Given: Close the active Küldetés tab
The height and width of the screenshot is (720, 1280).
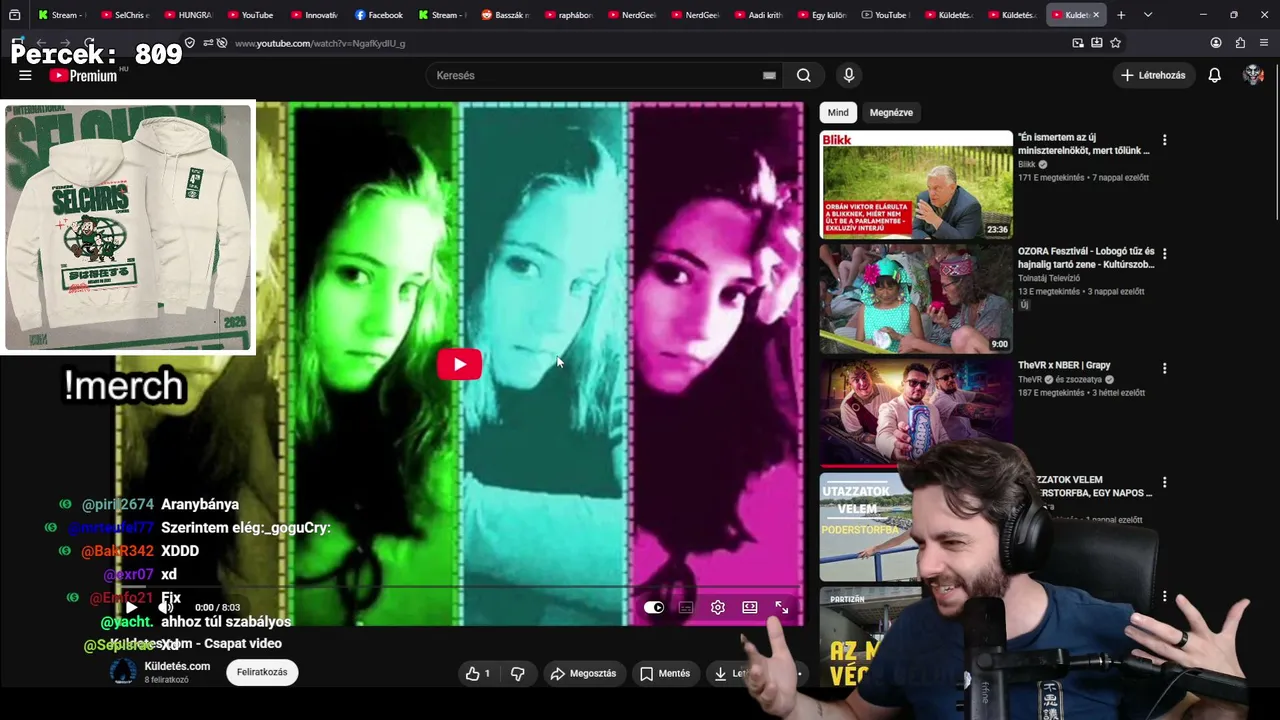Looking at the screenshot, I should [1096, 15].
